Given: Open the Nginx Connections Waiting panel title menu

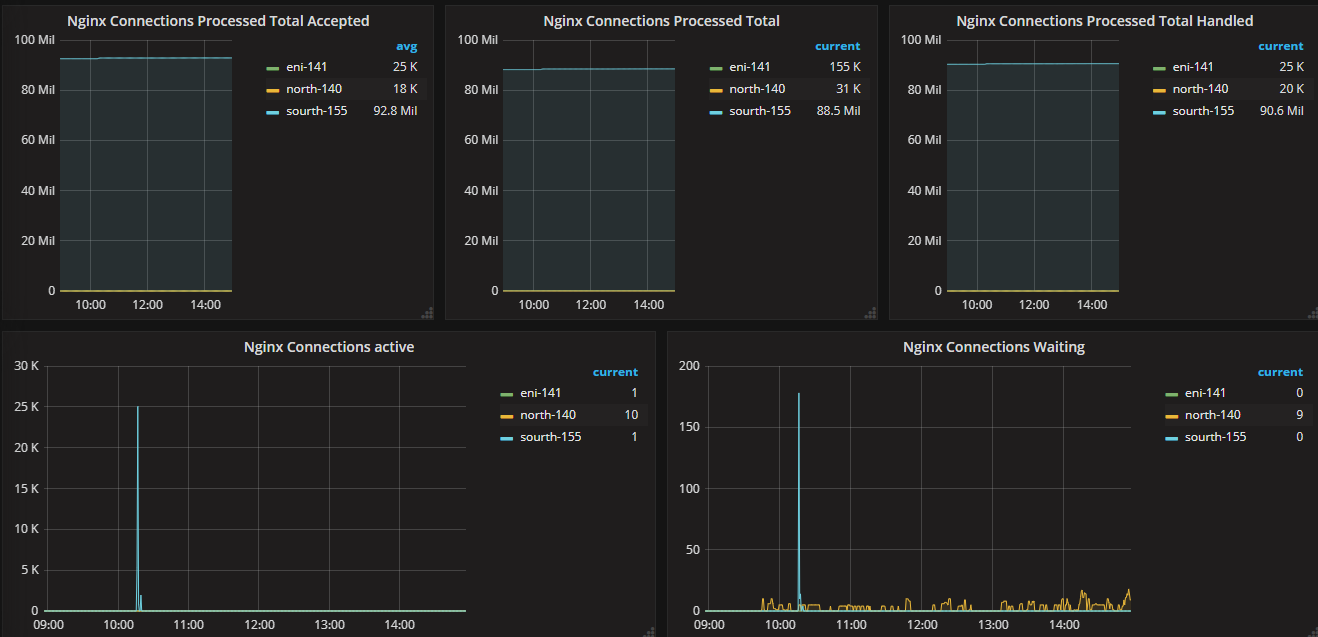Looking at the screenshot, I should (993, 347).
